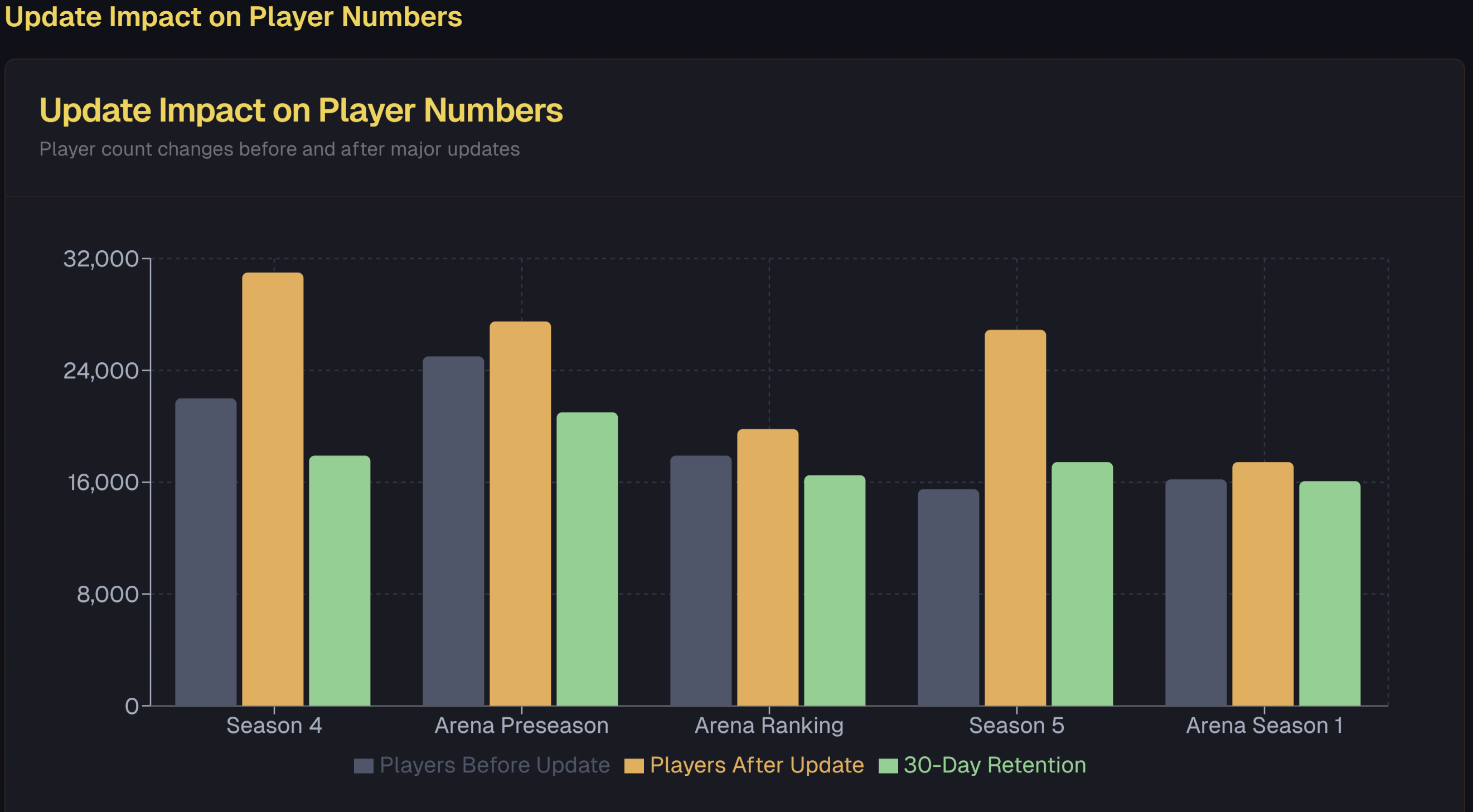The image size is (1473, 812).
Task: Click the subtitle about player count changes
Action: 279,149
